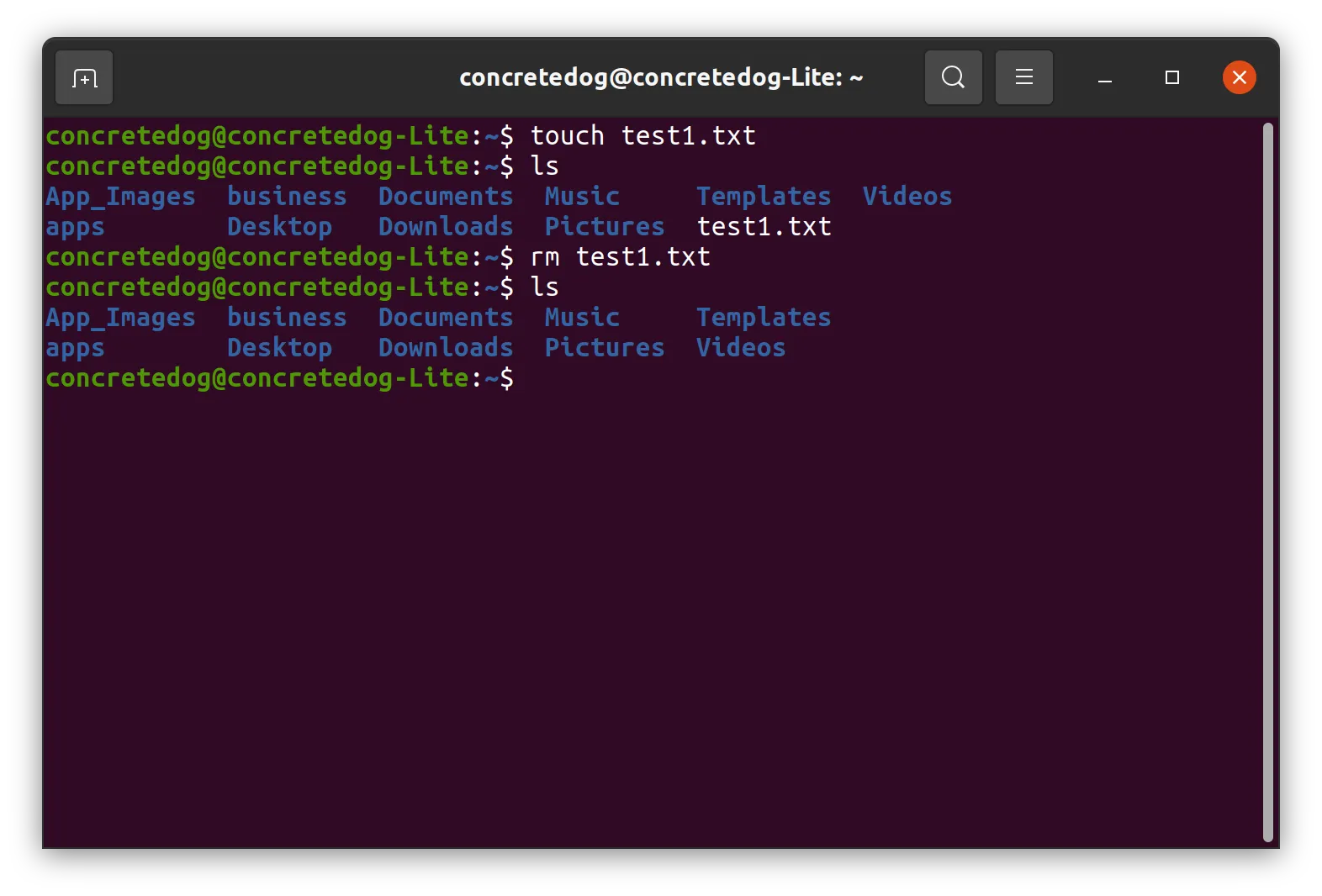Click Pictures in the first ls output

tap(605, 226)
